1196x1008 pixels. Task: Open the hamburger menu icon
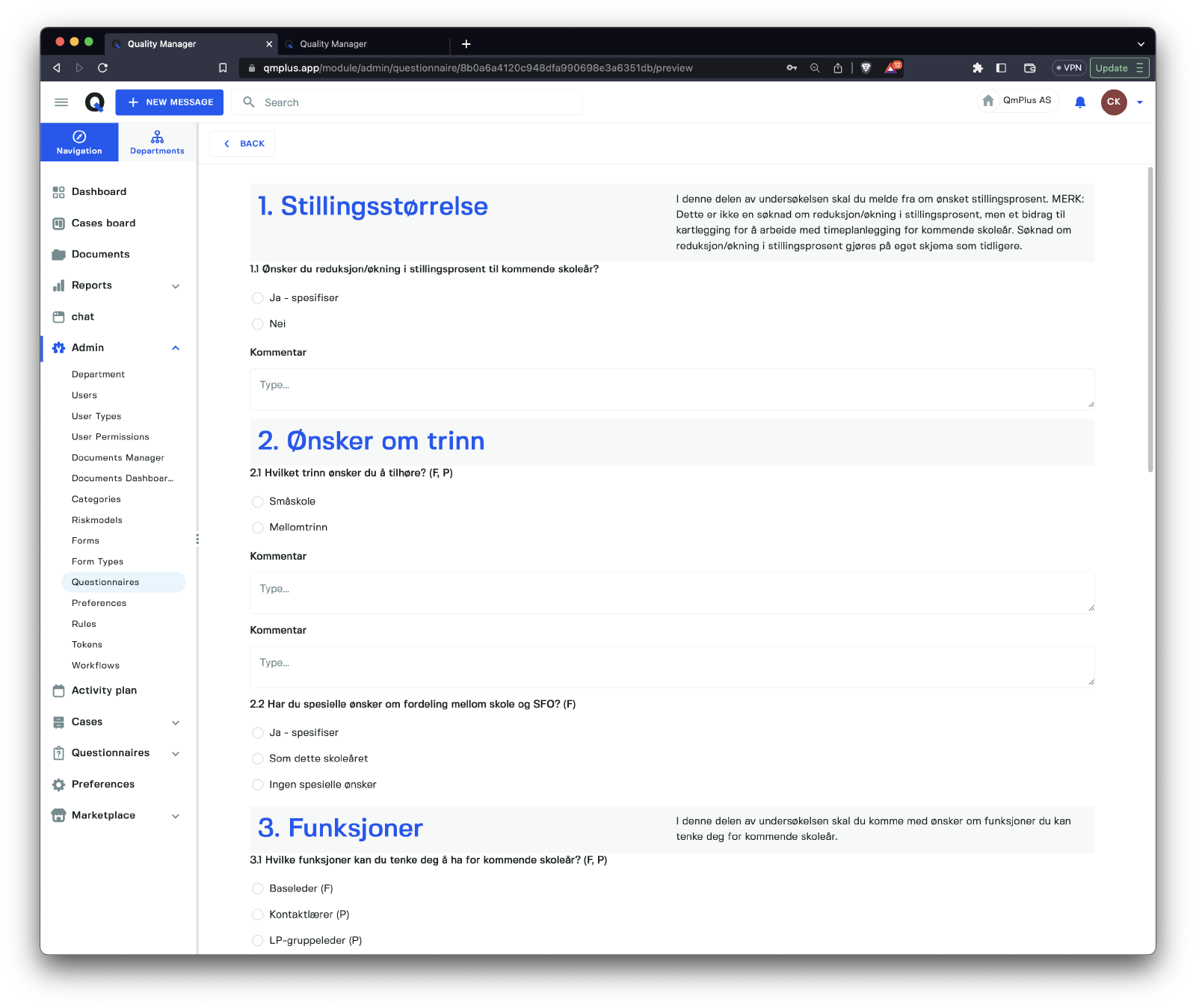click(x=61, y=102)
